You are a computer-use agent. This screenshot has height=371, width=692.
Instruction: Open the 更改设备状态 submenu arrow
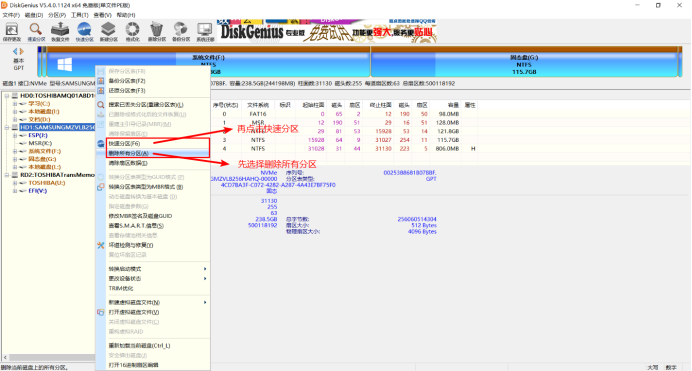[205, 278]
